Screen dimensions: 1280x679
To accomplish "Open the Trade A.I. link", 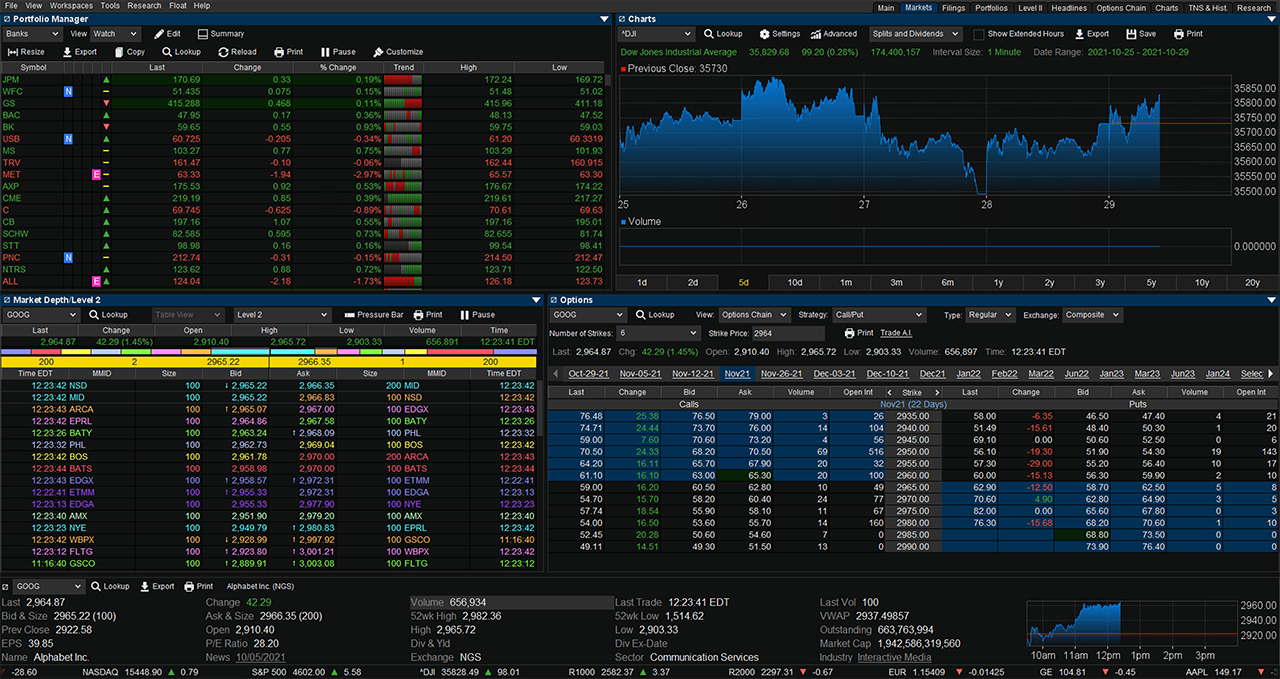I will click(897, 333).
